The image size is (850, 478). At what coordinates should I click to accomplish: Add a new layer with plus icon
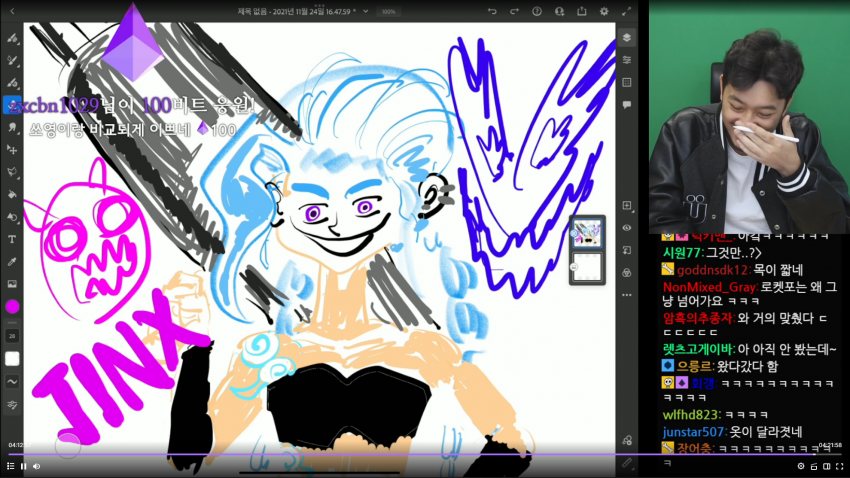(x=627, y=205)
